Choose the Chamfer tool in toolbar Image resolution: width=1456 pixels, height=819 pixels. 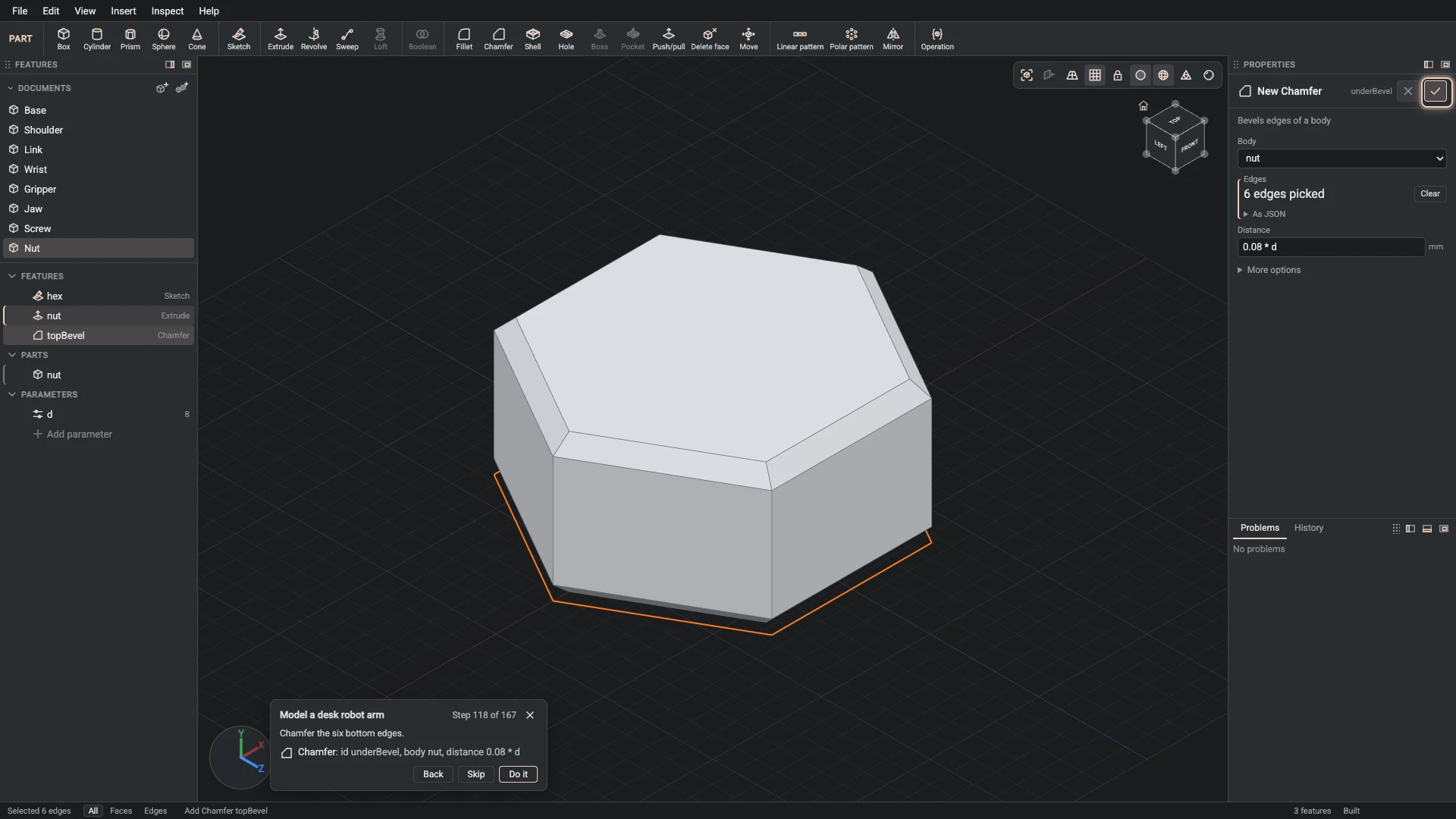tap(498, 39)
